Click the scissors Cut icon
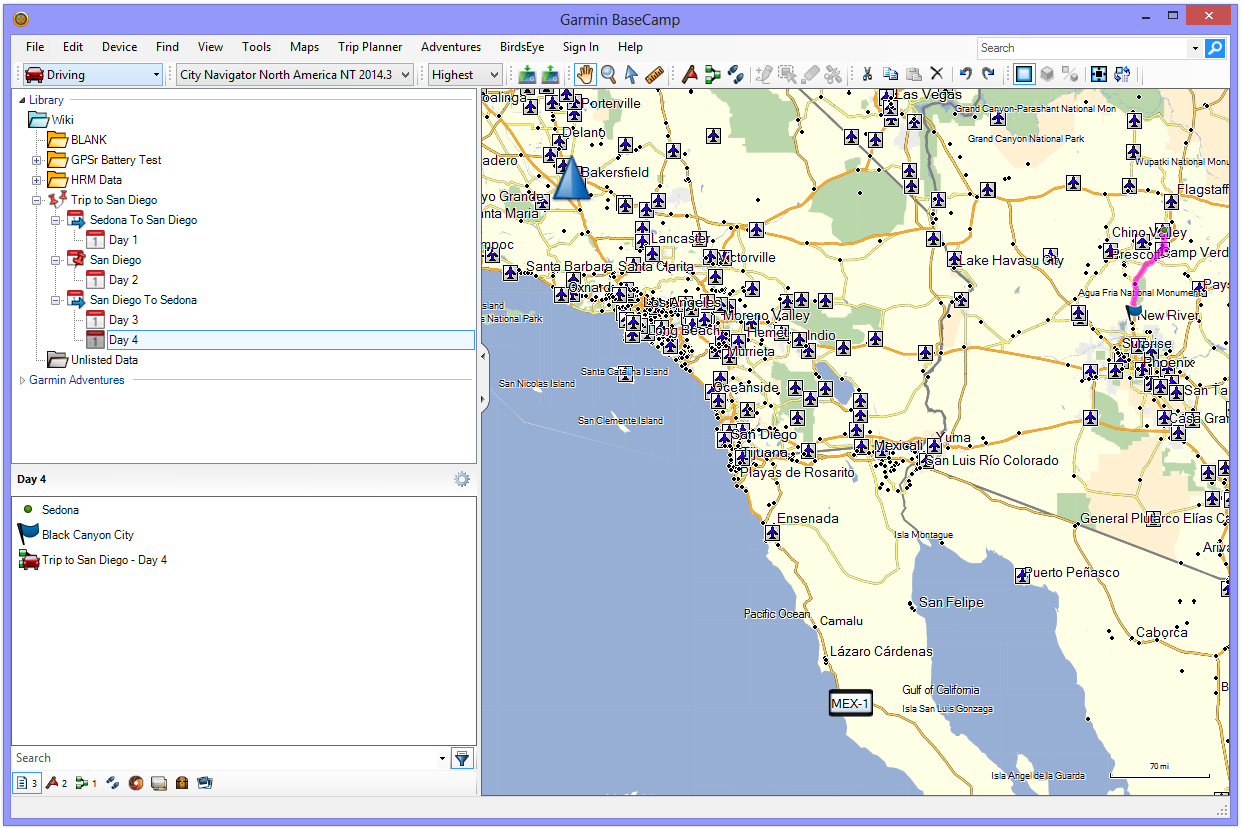1242x828 pixels. click(867, 74)
